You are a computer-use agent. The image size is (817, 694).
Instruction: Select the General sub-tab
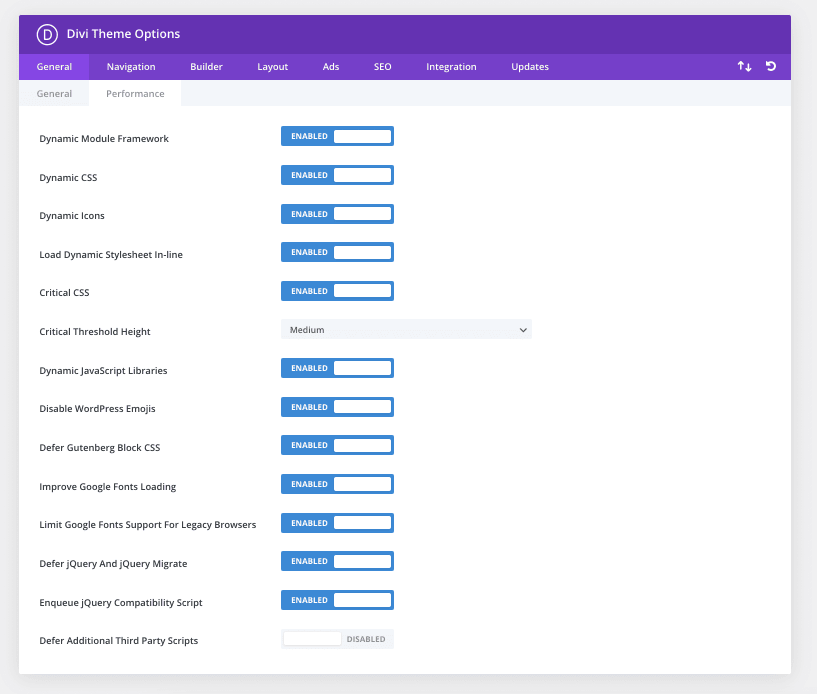[x=54, y=94]
